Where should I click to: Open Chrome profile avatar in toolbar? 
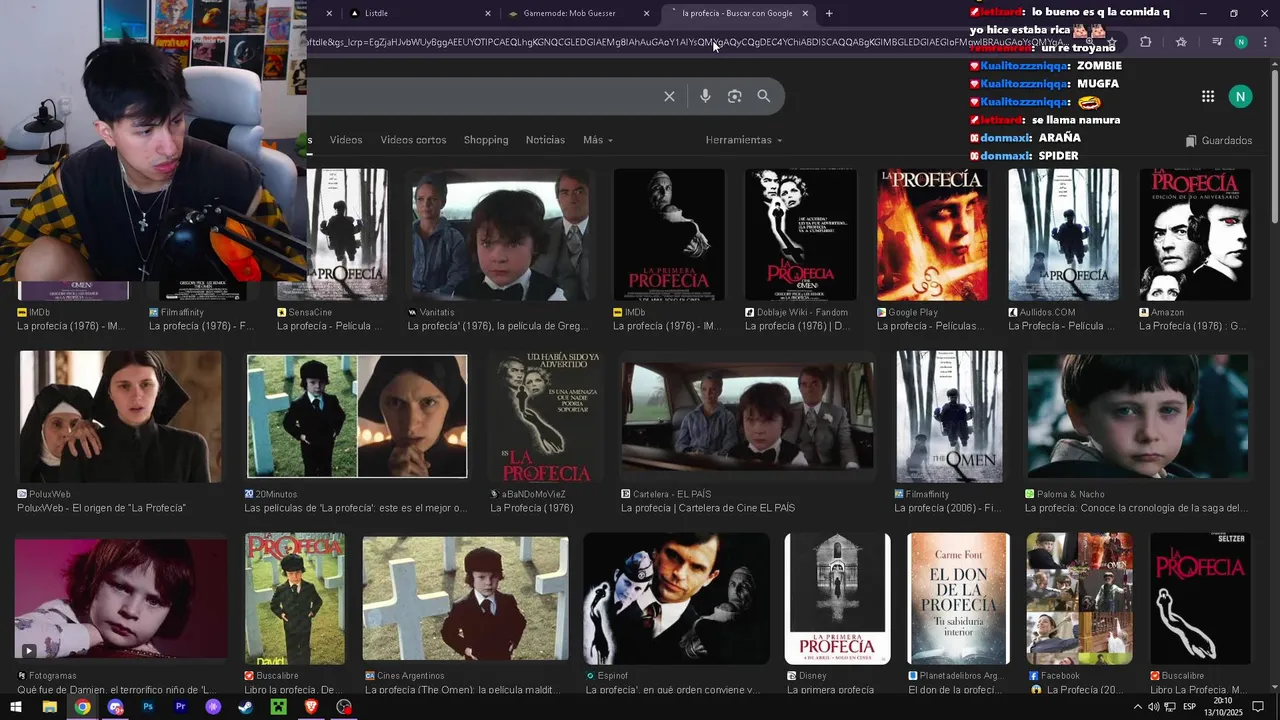click(1241, 42)
